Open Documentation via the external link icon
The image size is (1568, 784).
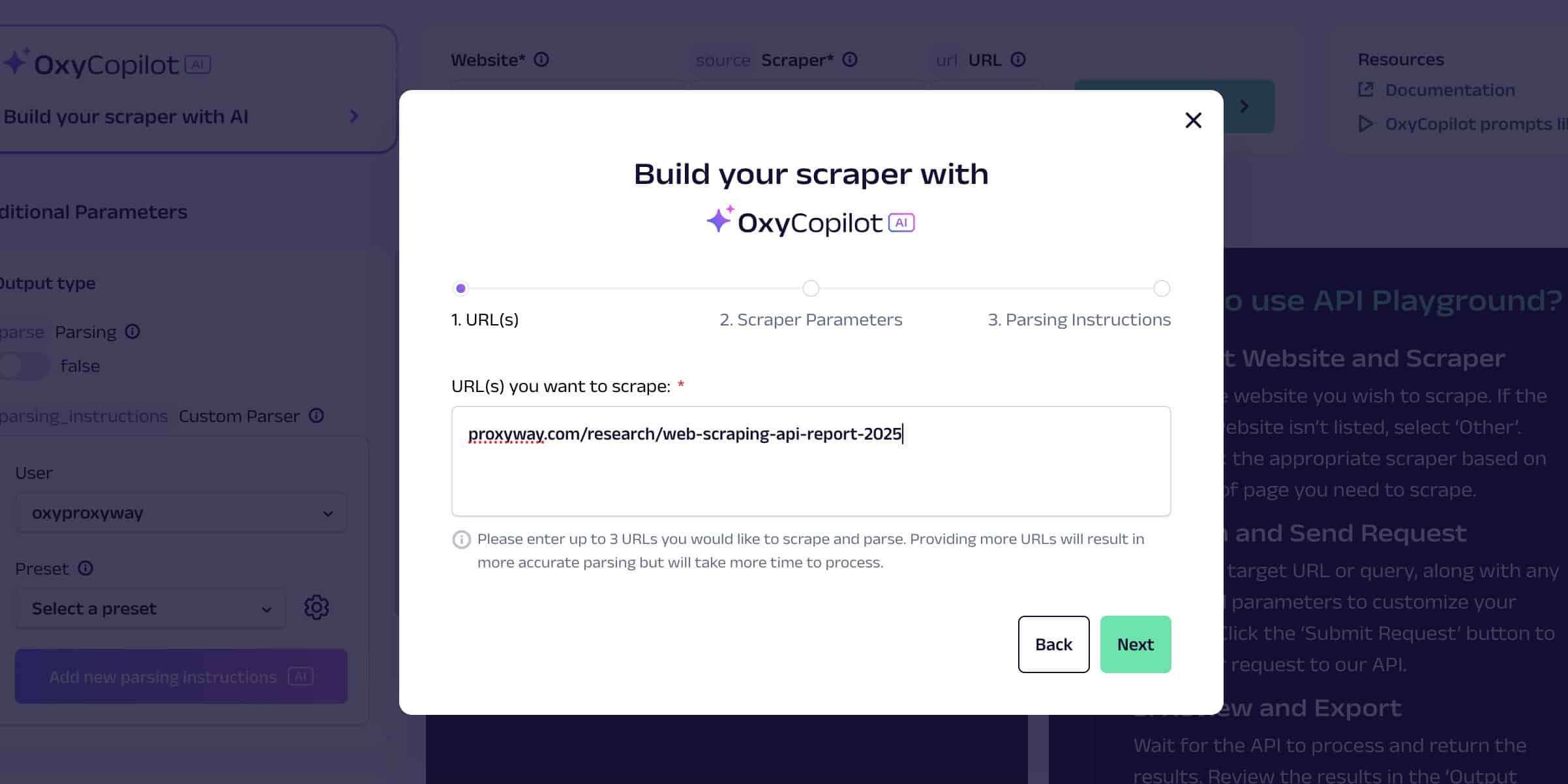1365,89
